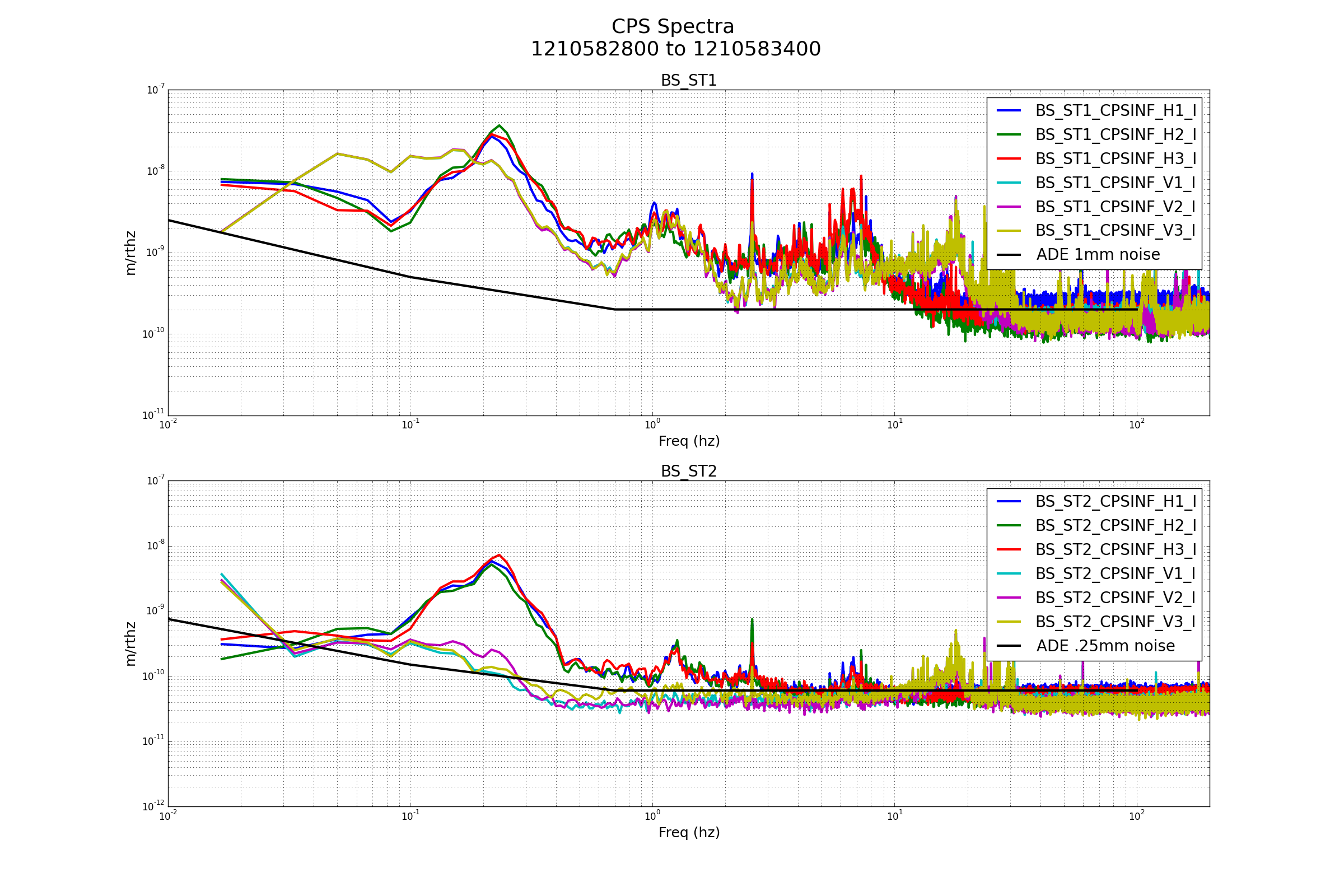Click the BS_ST1_CPSINF_V3_I legend label

tap(1116, 231)
